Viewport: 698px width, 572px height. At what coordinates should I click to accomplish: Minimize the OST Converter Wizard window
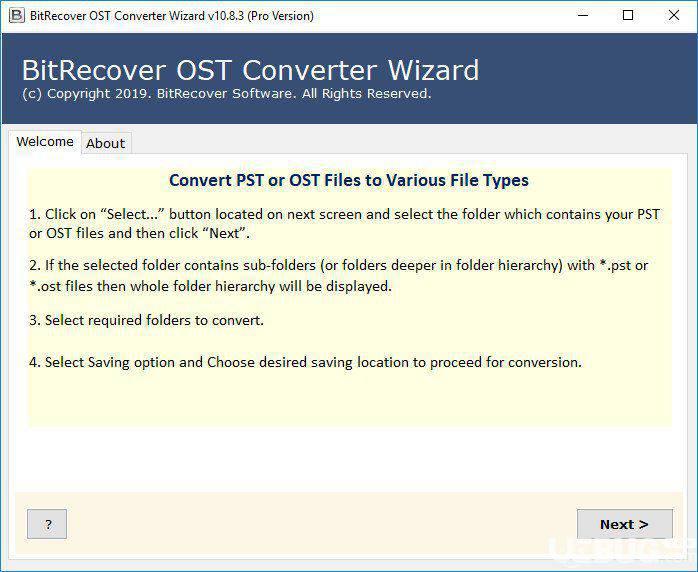click(583, 16)
